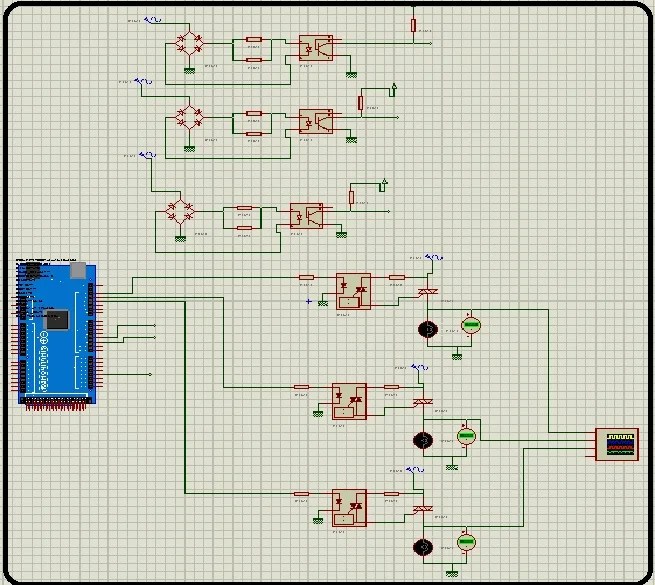This screenshot has width=655, height=585.
Task: Click the bottom green voltmeter
Action: (466, 542)
